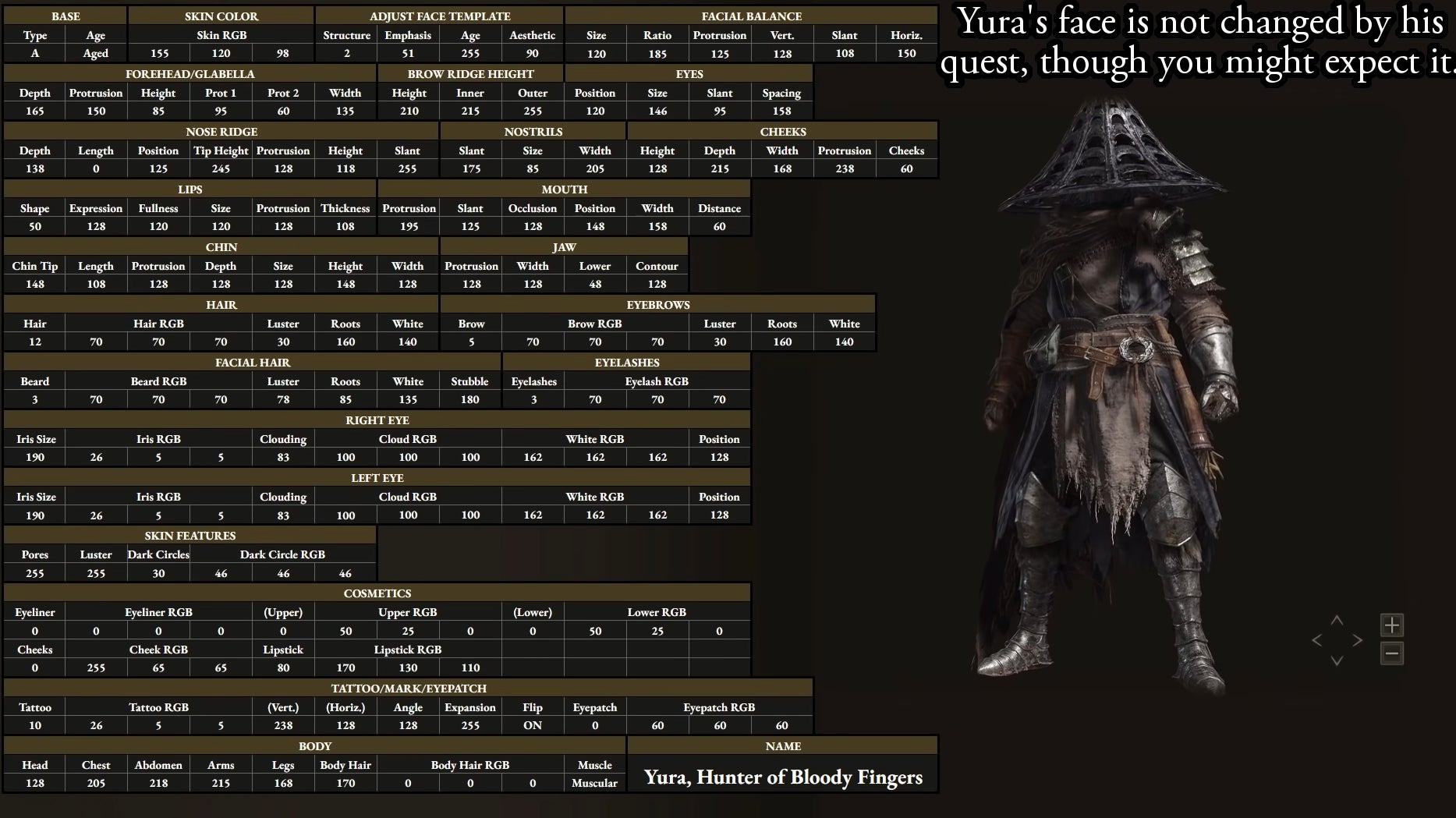Select the Cosmetics Eyeliner value of 0
Screen dimensions: 1456x818
pos(35,631)
